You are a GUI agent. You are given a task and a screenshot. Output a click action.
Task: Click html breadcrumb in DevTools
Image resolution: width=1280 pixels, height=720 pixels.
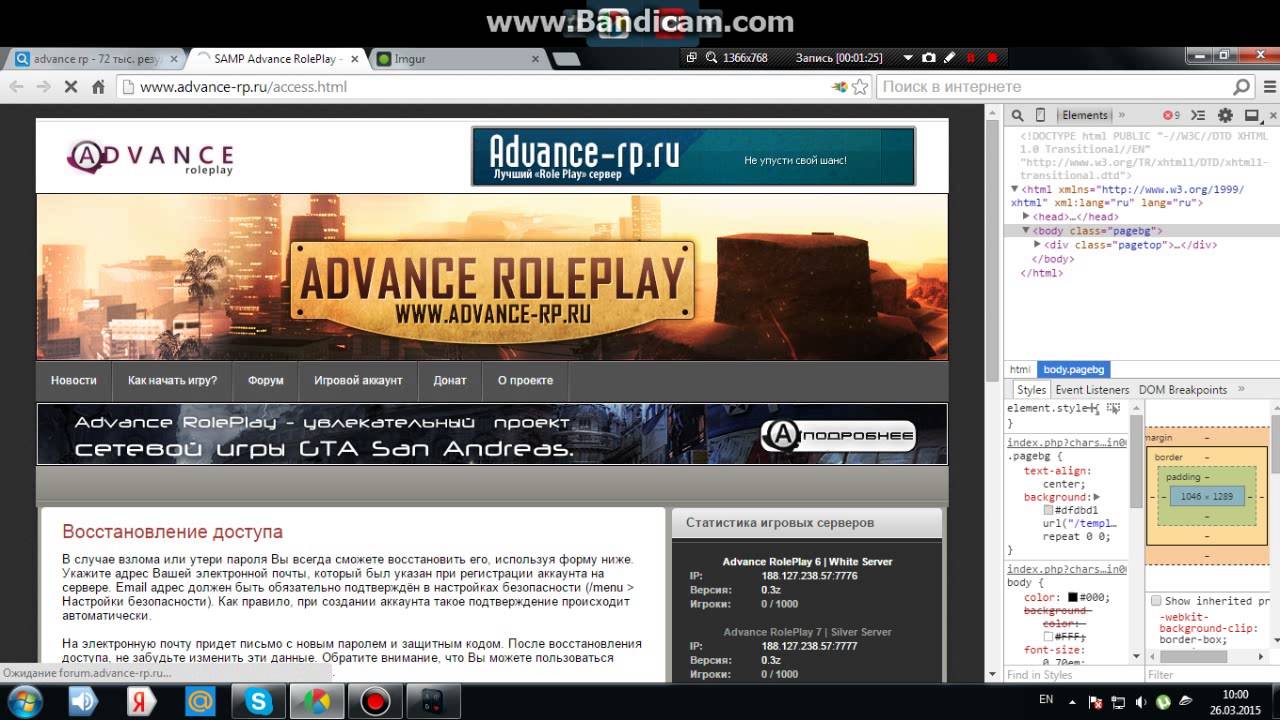click(1020, 369)
